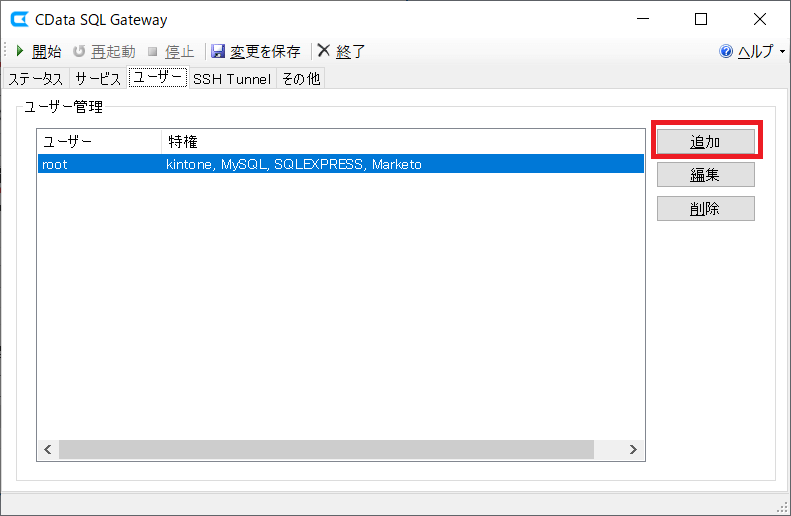Click the ユーザー column header
The image size is (791, 516).
click(x=100, y=142)
